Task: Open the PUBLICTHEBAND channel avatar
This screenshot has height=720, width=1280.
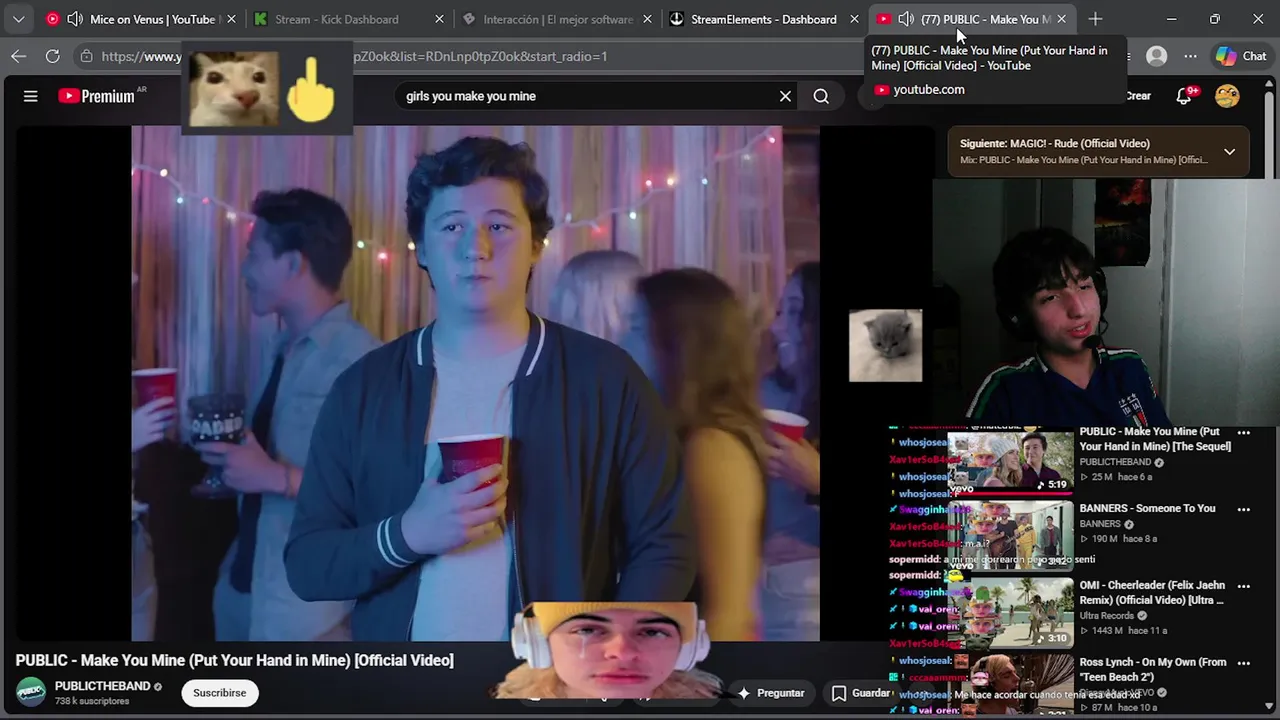Action: pos(31,692)
